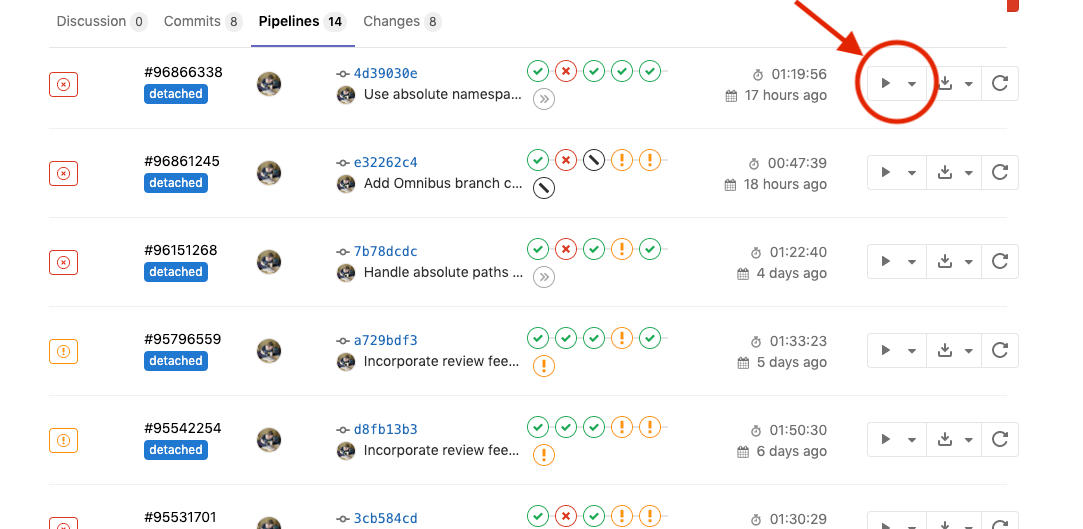This screenshot has width=1083, height=529.
Task: Open artifacts download dropdown for pipeline #95542254
Action: (x=954, y=440)
